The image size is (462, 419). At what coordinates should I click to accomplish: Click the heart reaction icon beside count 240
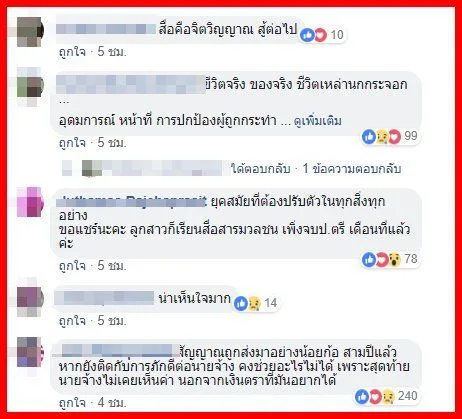click(x=375, y=396)
